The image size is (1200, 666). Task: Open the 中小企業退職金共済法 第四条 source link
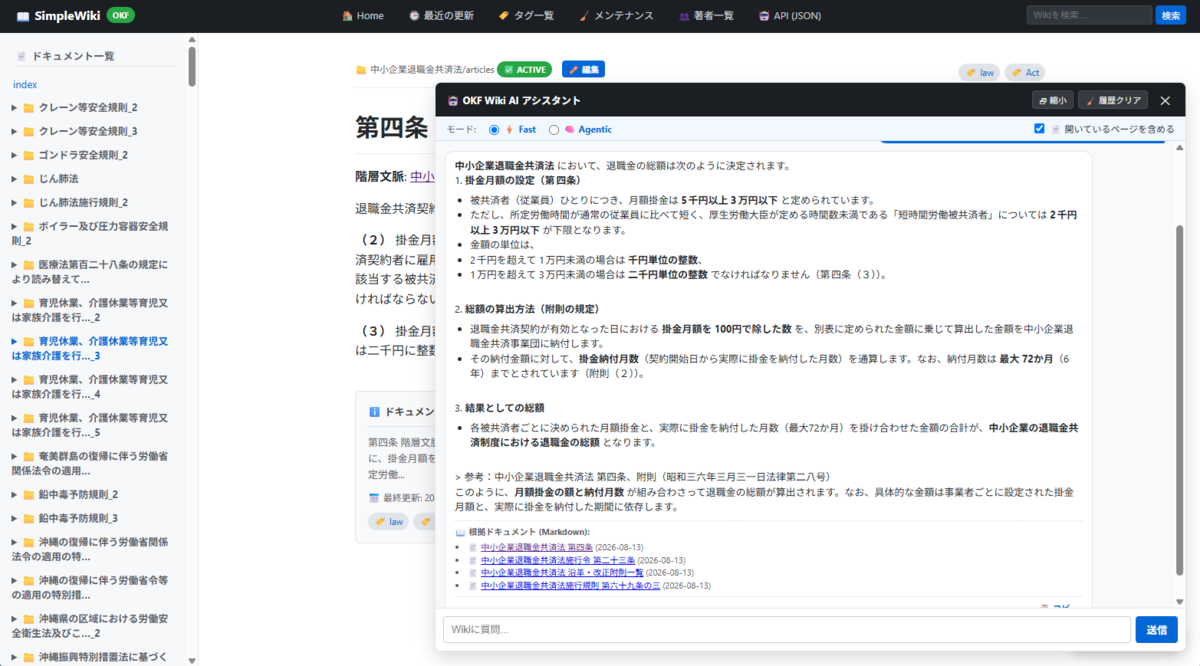[x=536, y=548]
